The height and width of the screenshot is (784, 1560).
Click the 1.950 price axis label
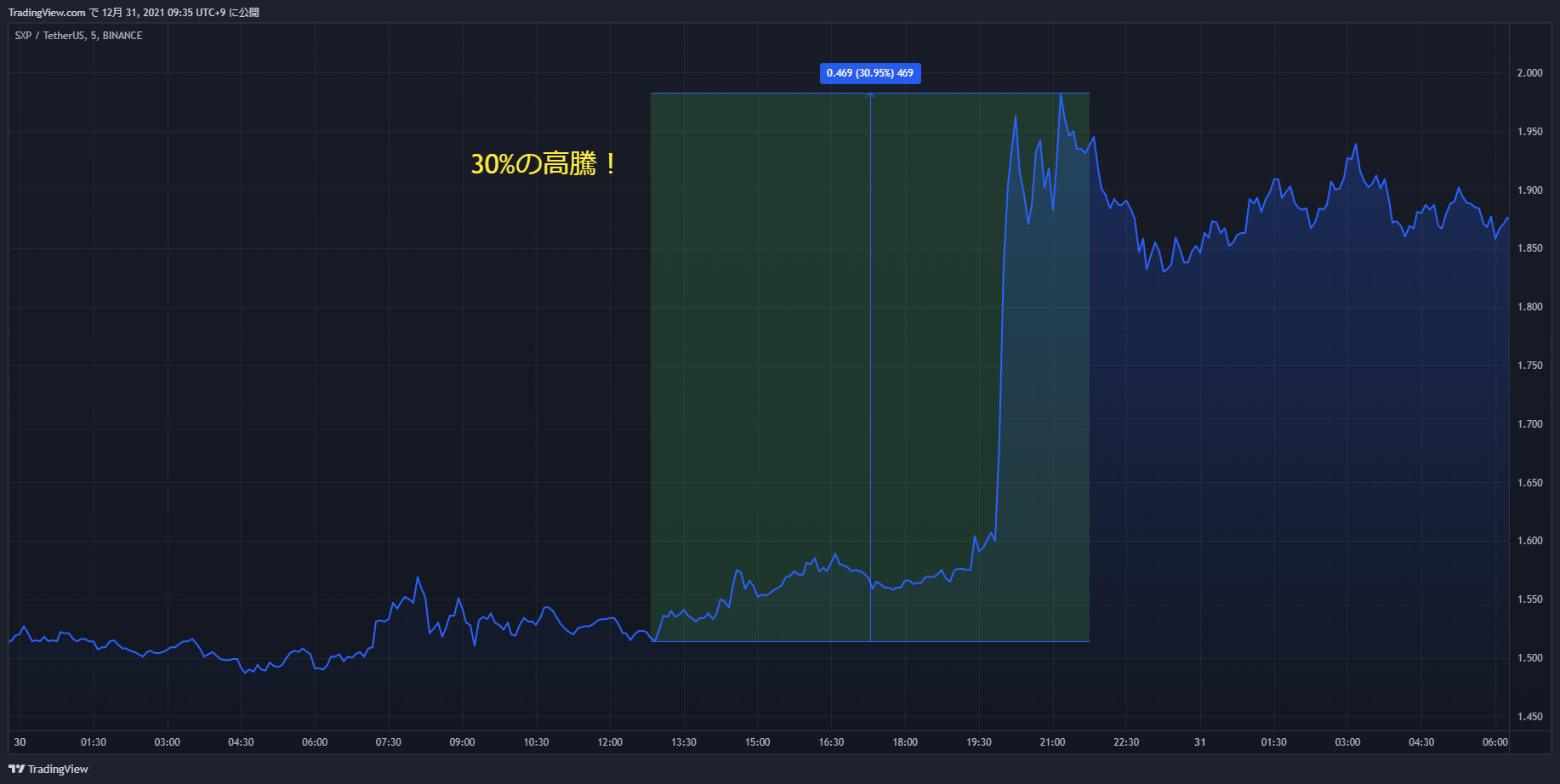pyautogui.click(x=1529, y=132)
